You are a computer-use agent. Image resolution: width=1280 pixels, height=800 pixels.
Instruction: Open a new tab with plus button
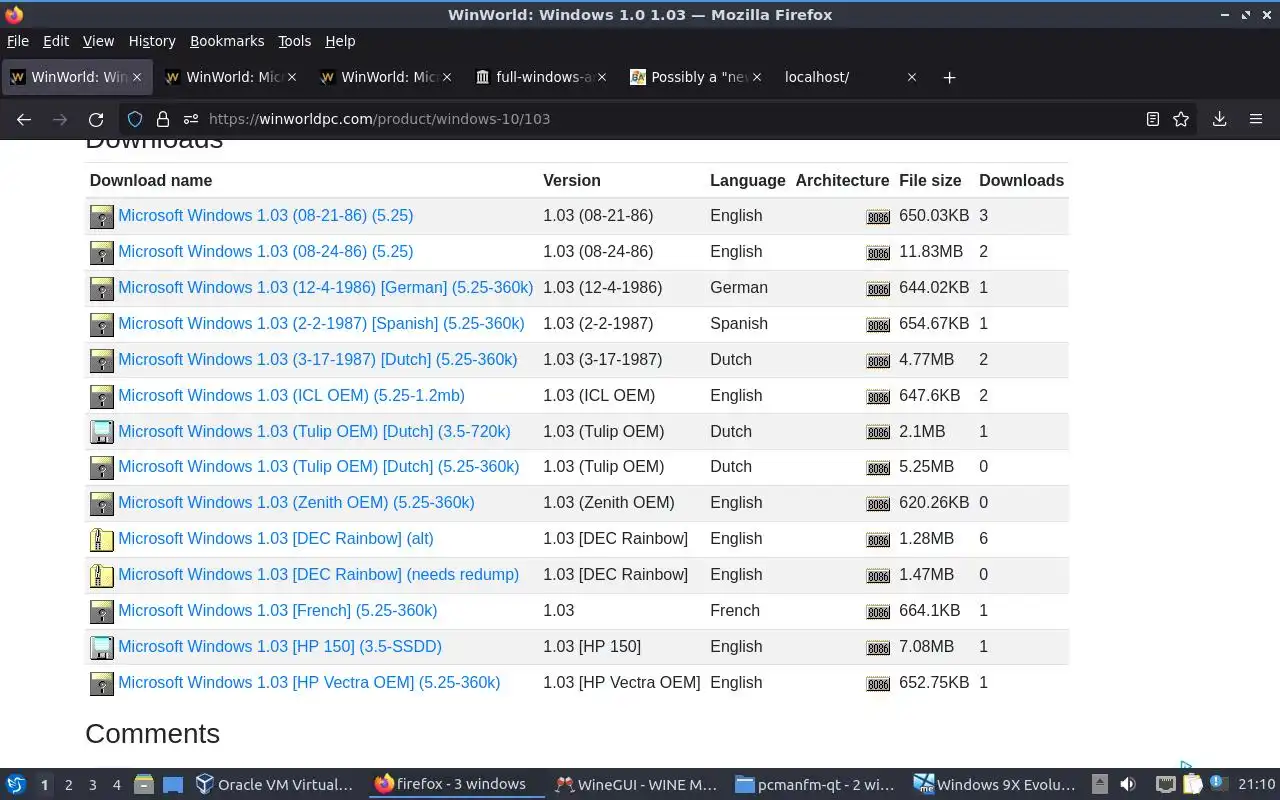[x=949, y=77]
